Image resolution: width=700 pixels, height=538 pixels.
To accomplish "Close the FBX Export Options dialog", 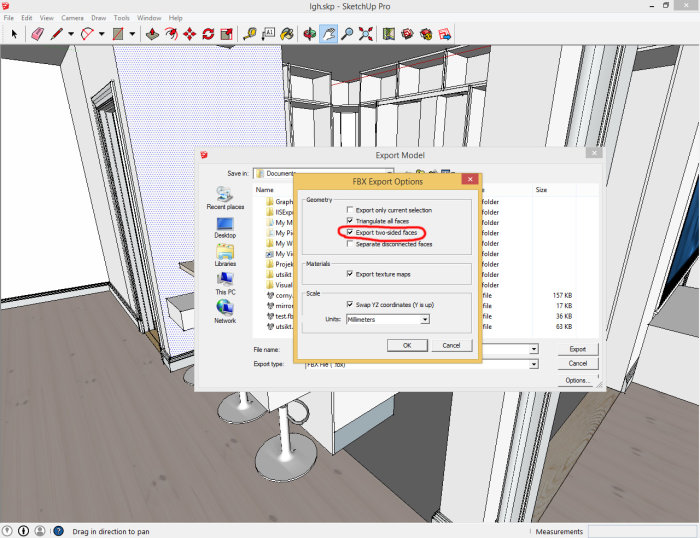I will pos(470,179).
